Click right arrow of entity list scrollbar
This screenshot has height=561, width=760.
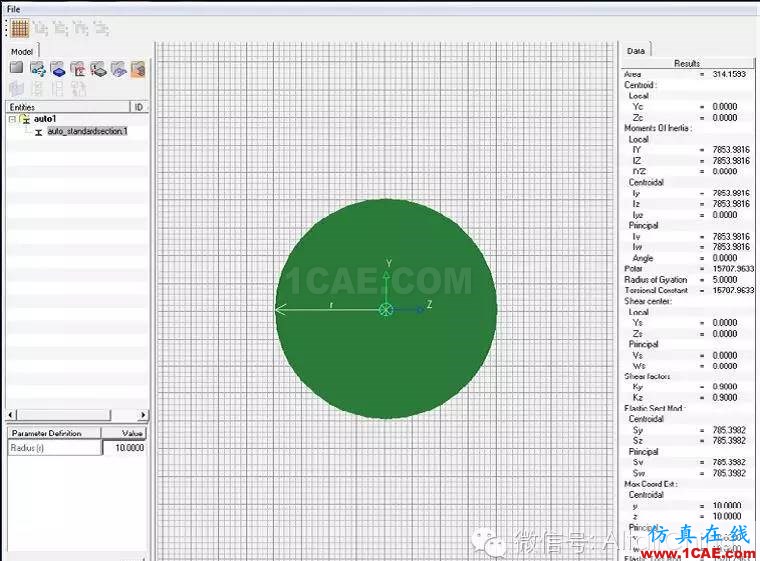(x=142, y=415)
